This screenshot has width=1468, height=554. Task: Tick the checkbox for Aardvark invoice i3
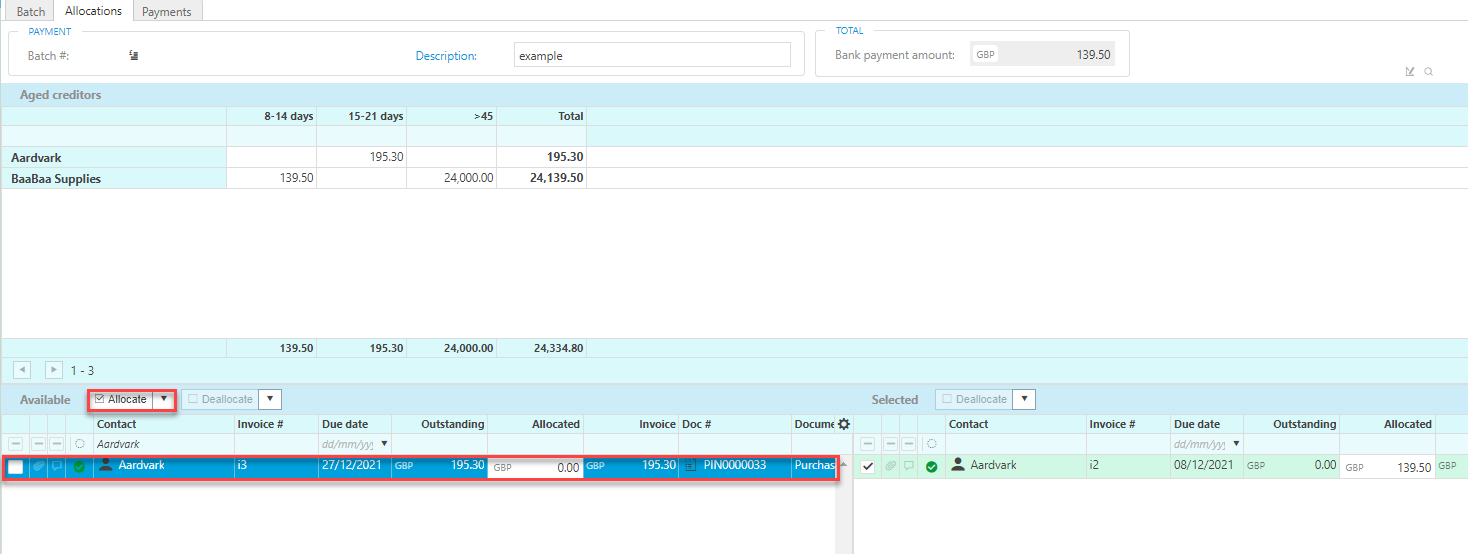click(x=16, y=467)
